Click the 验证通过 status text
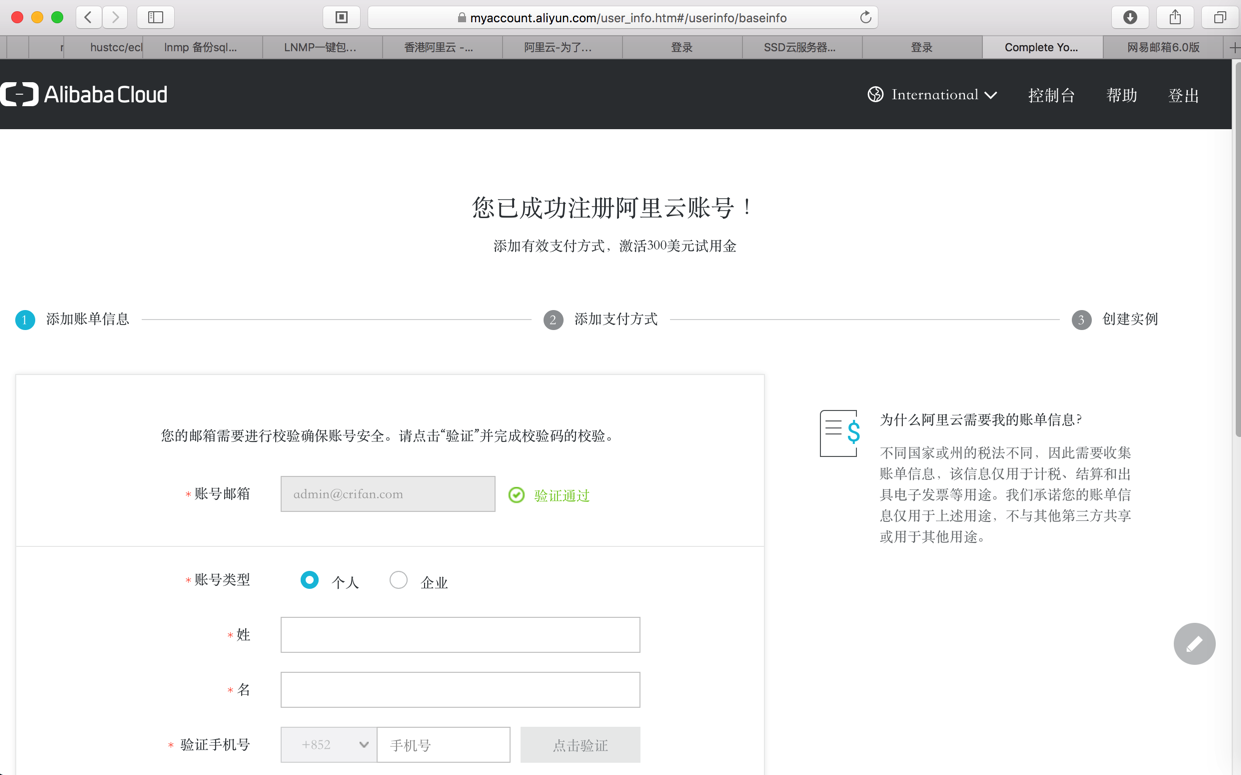The image size is (1241, 775). 562,495
